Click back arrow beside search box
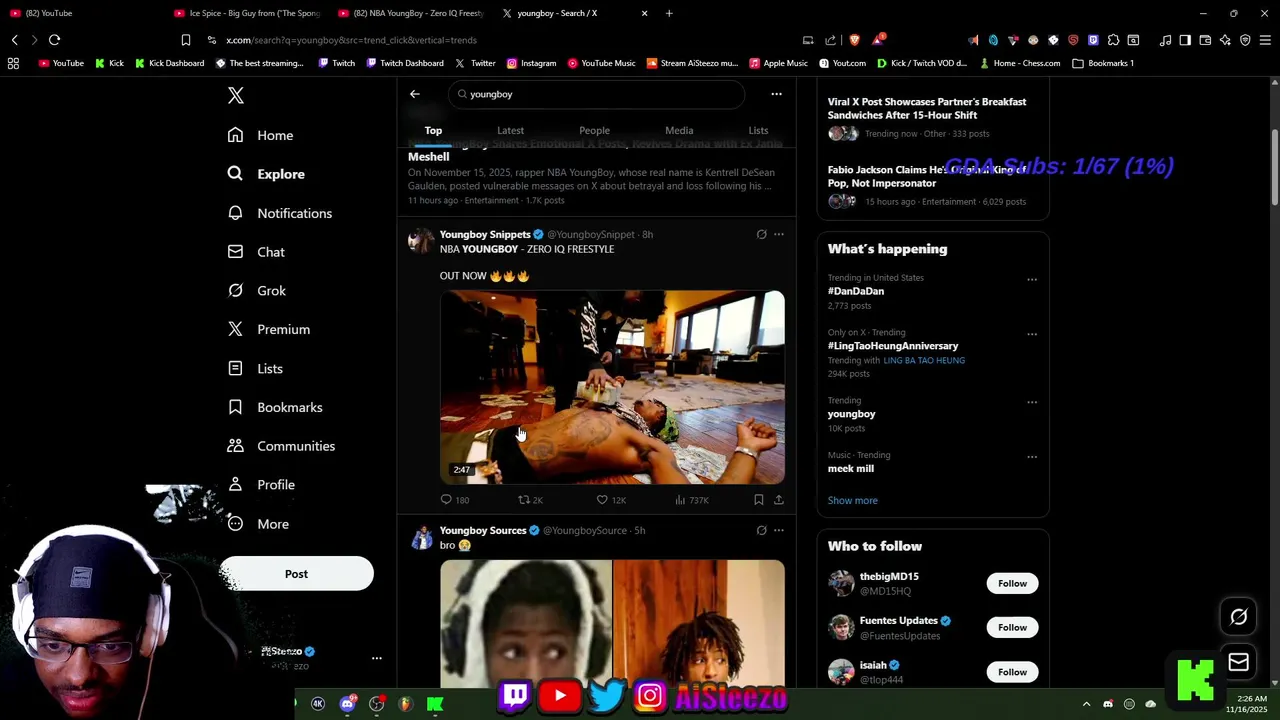This screenshot has height=720, width=1280. [x=415, y=94]
